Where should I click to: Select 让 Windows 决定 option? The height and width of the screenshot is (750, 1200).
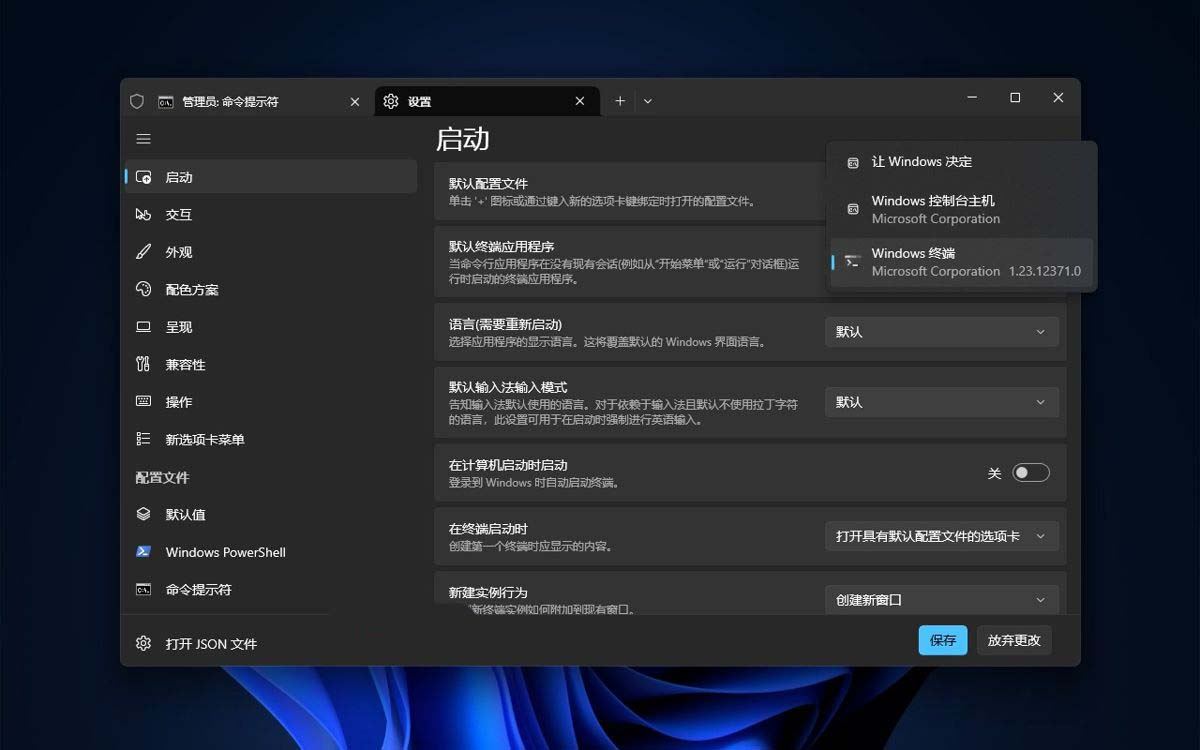[x=962, y=162]
